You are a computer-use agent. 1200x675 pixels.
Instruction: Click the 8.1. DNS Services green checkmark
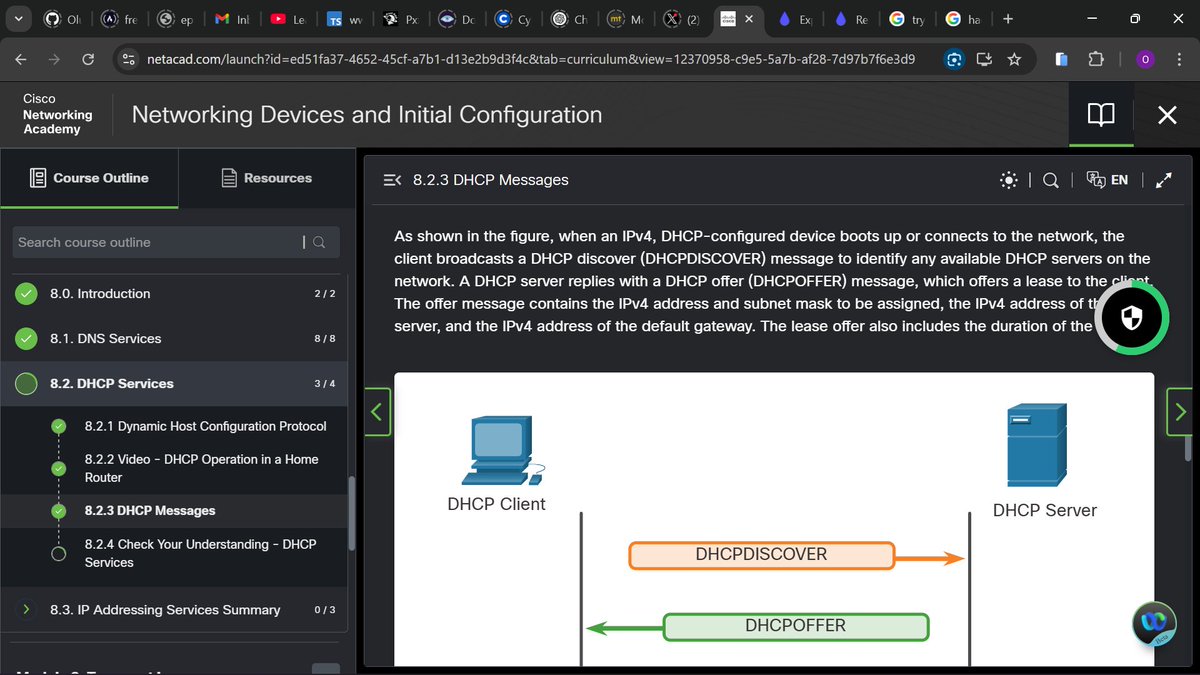point(27,339)
